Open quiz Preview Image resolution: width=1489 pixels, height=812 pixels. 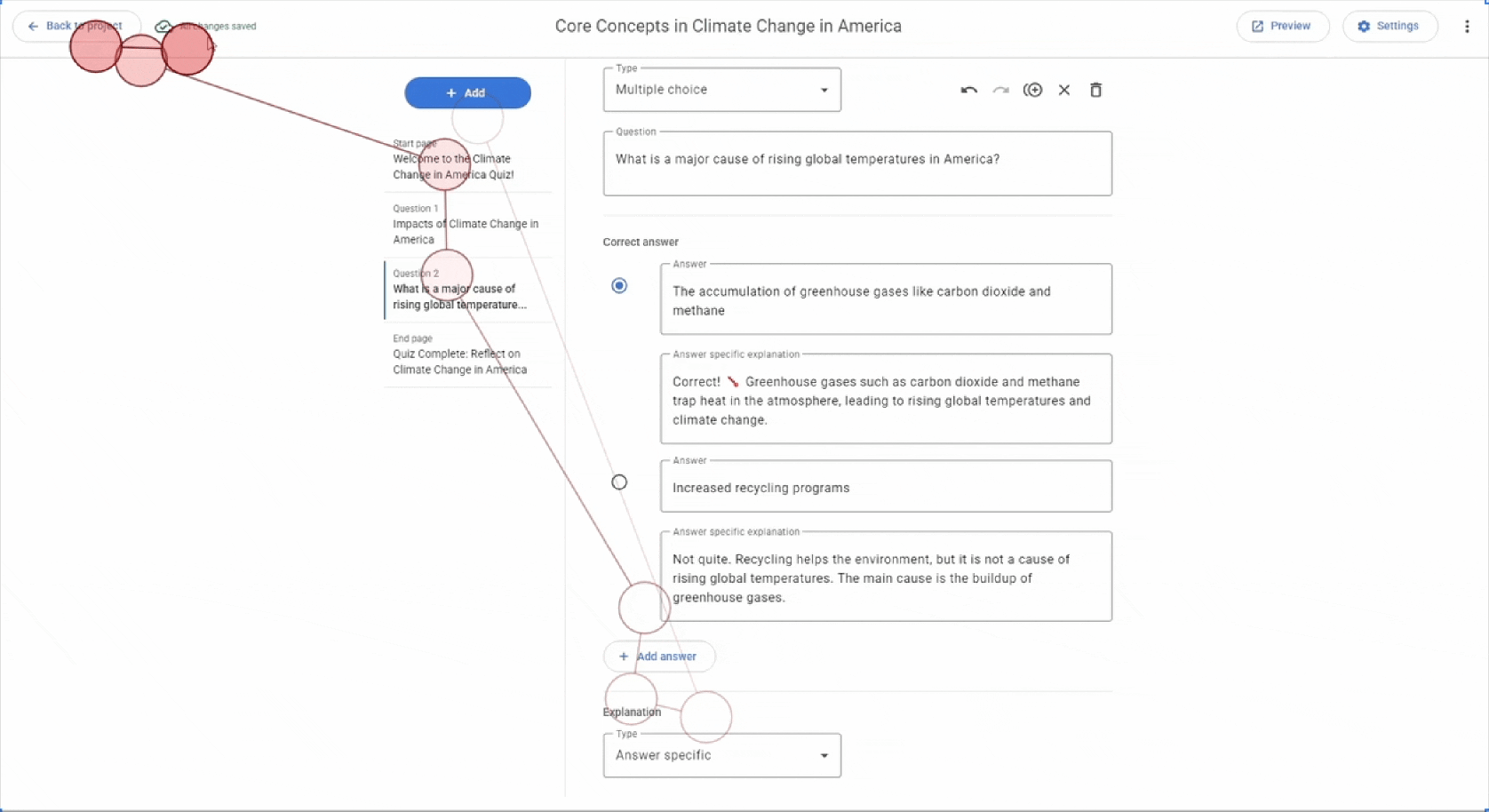point(1282,27)
